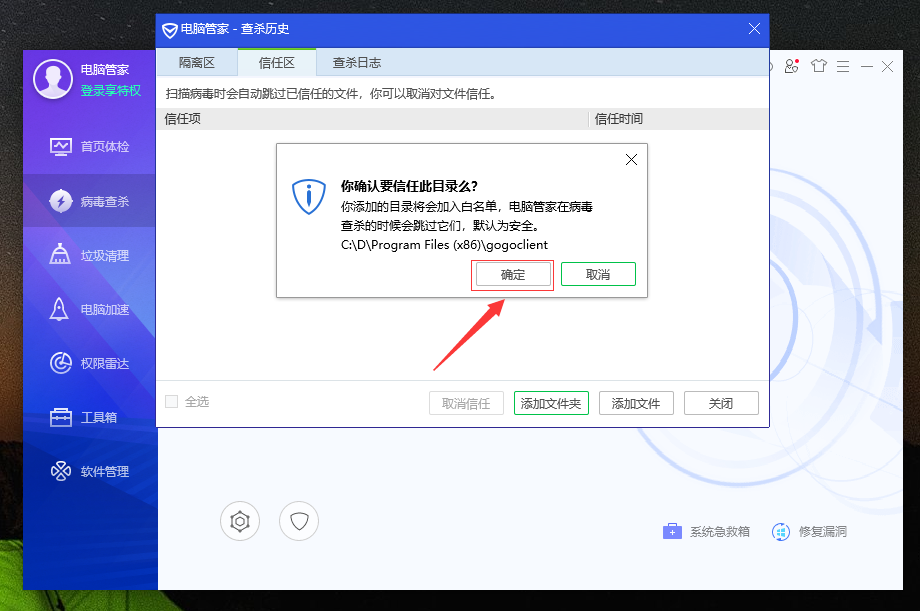
Task: Switch to the 信任区 tab
Action: click(x=277, y=63)
